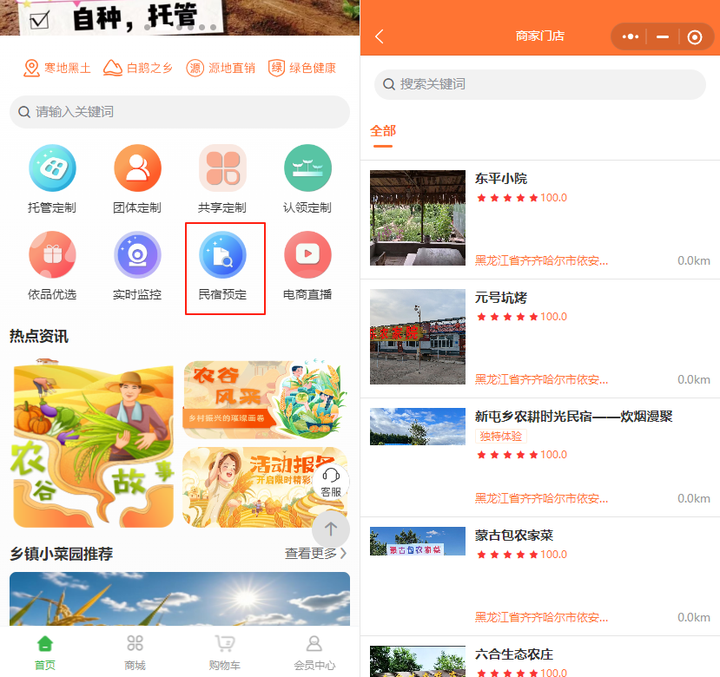The width and height of the screenshot is (720, 677).
Task: Open the 元号坑烤 store photo
Action: [x=417, y=337]
